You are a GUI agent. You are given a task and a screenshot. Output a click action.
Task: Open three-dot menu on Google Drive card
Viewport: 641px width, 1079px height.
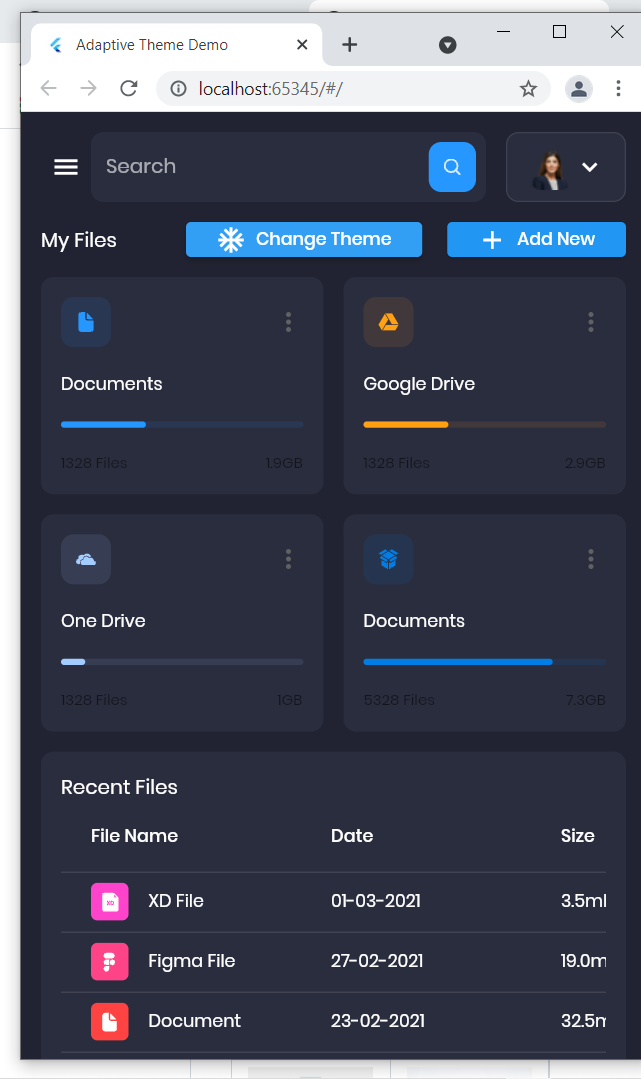click(x=591, y=322)
